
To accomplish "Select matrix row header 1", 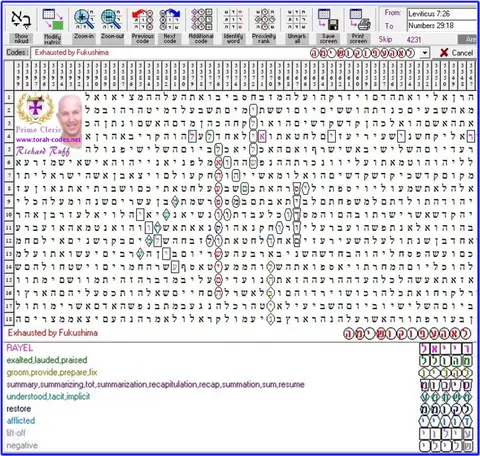I will pyautogui.click(x=9, y=97).
